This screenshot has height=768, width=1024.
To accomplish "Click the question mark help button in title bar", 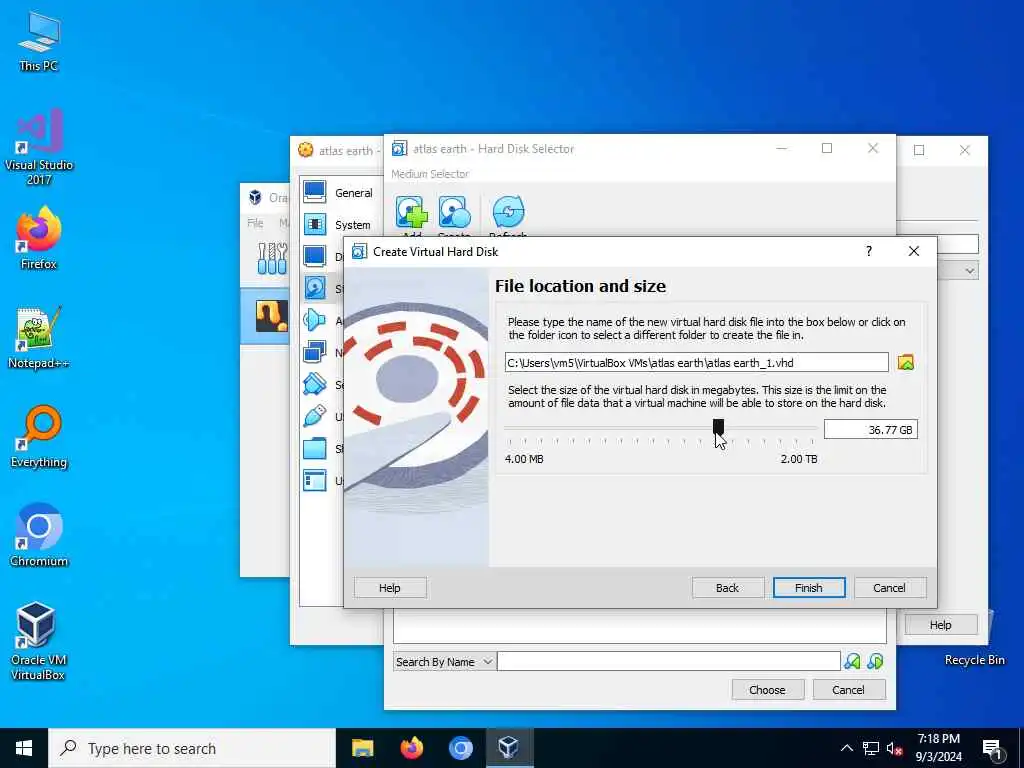I will pos(869,251).
